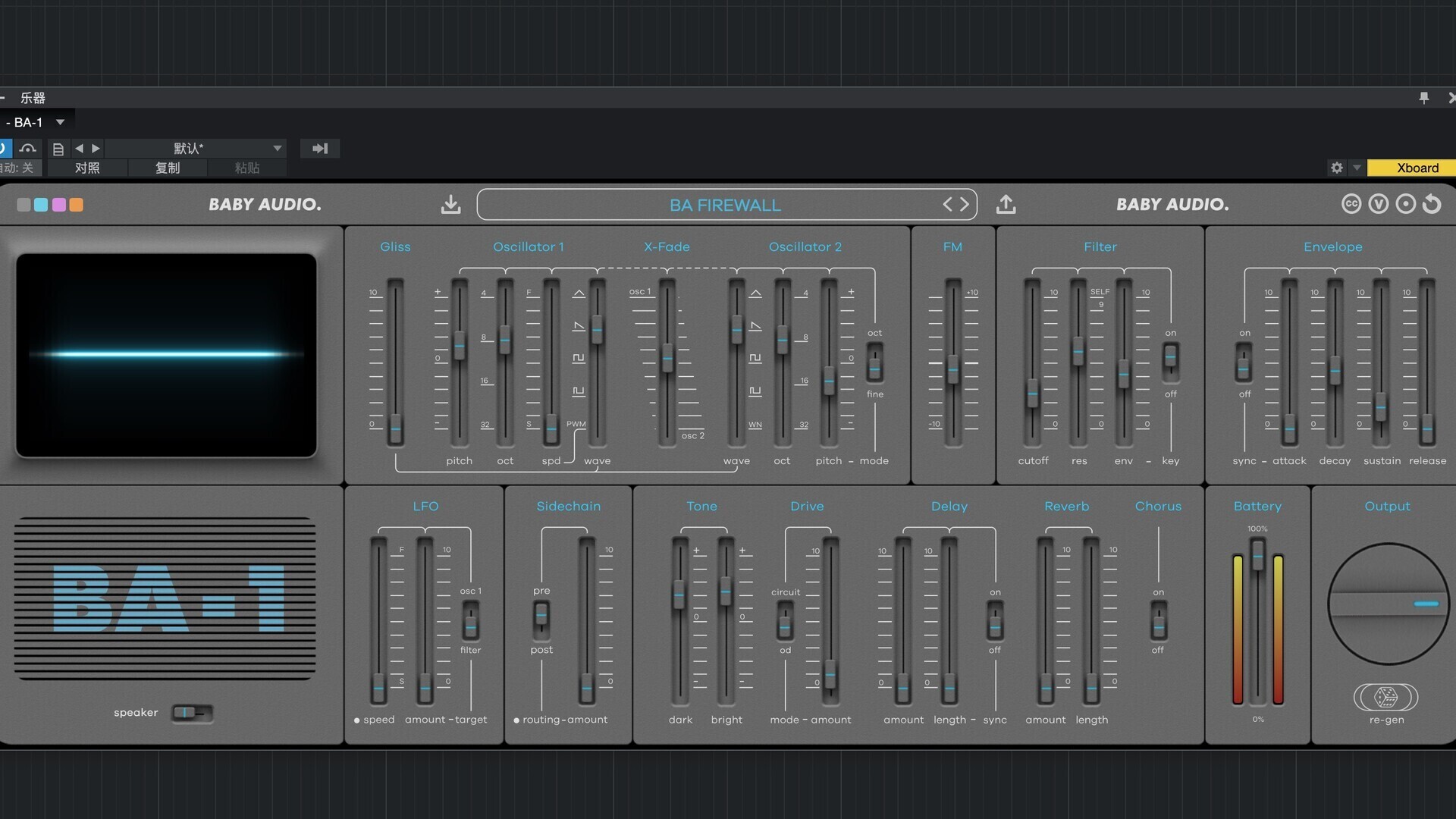Click the Output volume knob

point(1388,604)
